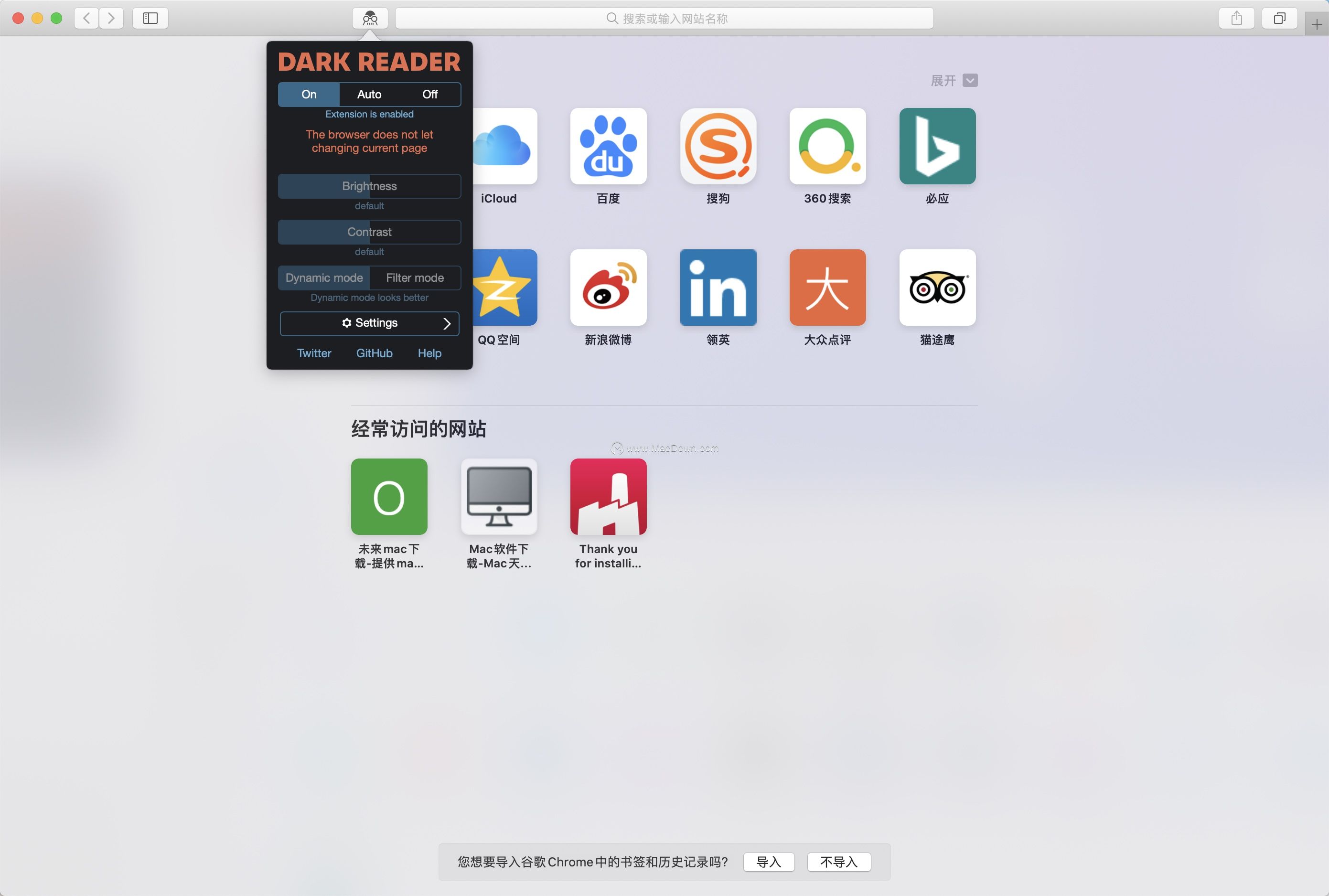Toggle Dark Reader extension On
The height and width of the screenshot is (896, 1329).
308,93
